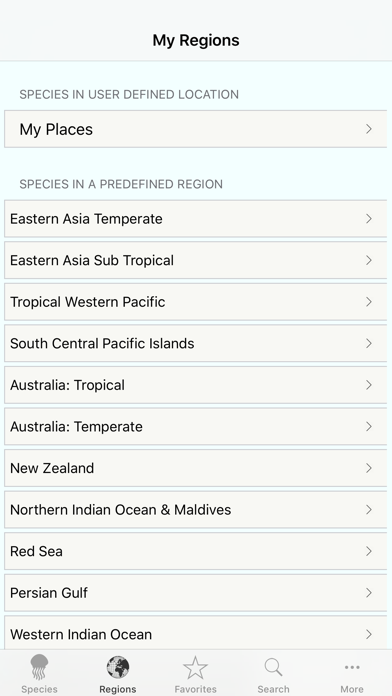Choose the Persian Gulf region
Image resolution: width=392 pixels, height=696 pixels.
(196, 593)
